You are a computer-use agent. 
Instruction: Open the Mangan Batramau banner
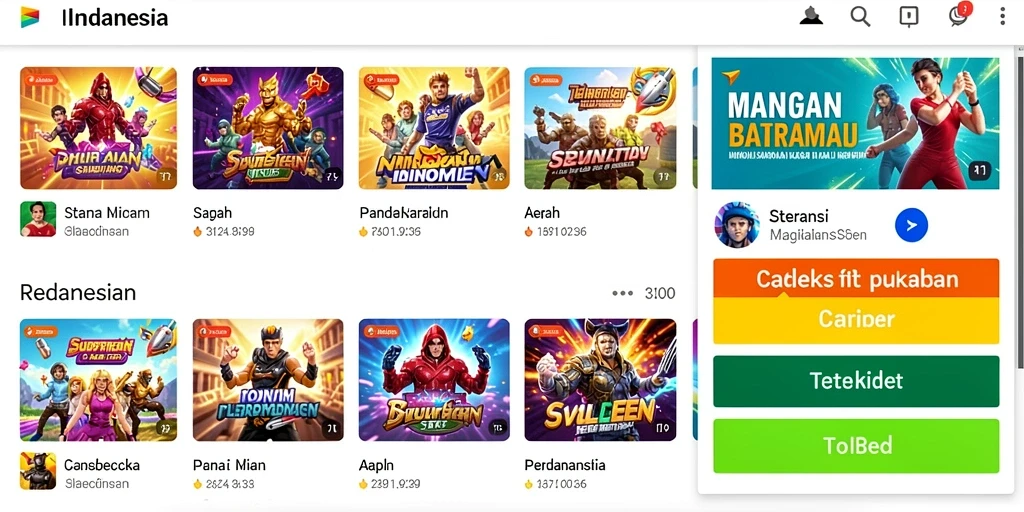coord(855,123)
